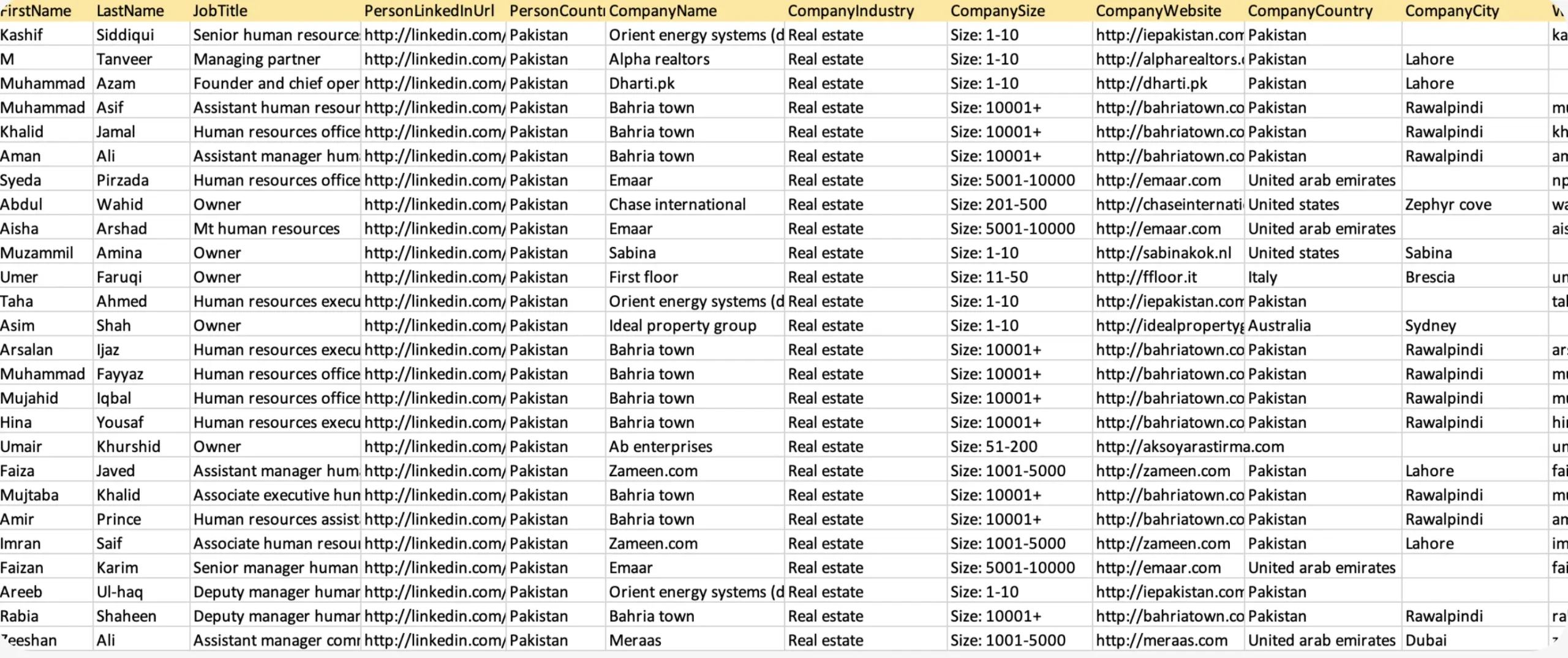Open the http://aksoyarastirma.com website cell
Image resolution: width=1568 pixels, height=658 pixels.
coord(1189,446)
